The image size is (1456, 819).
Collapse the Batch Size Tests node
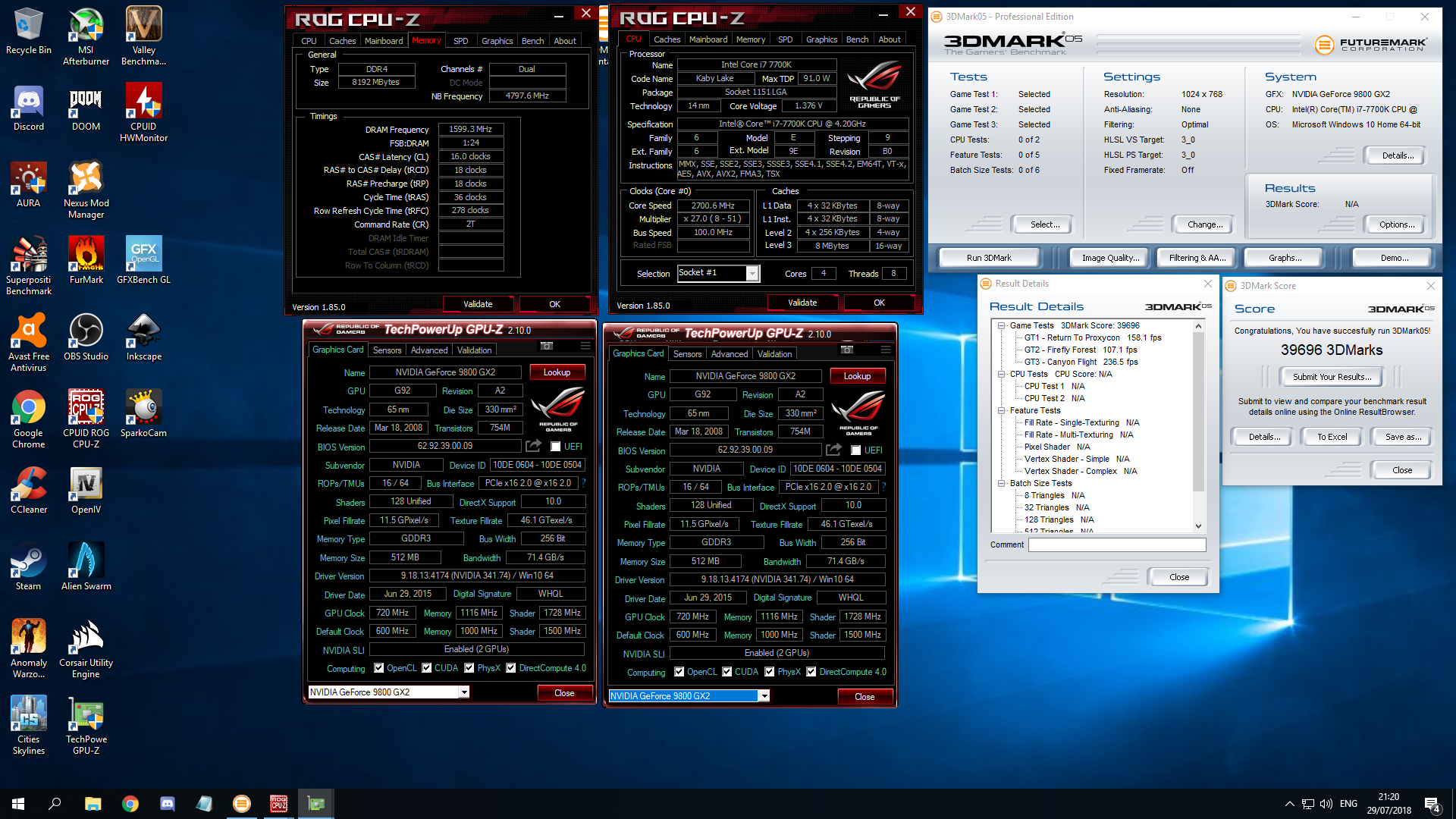click(1002, 483)
